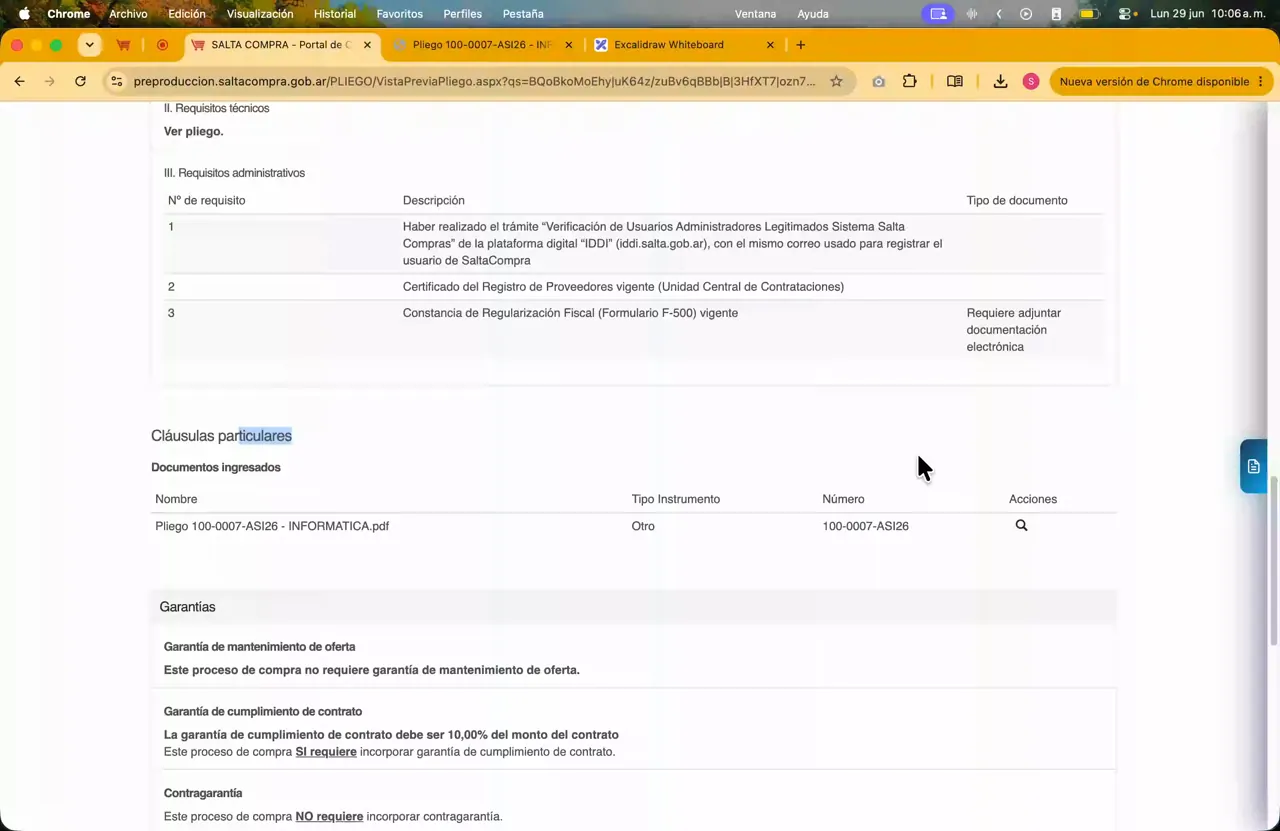Go back to the previous page
This screenshot has height=831, width=1280.
[x=19, y=81]
